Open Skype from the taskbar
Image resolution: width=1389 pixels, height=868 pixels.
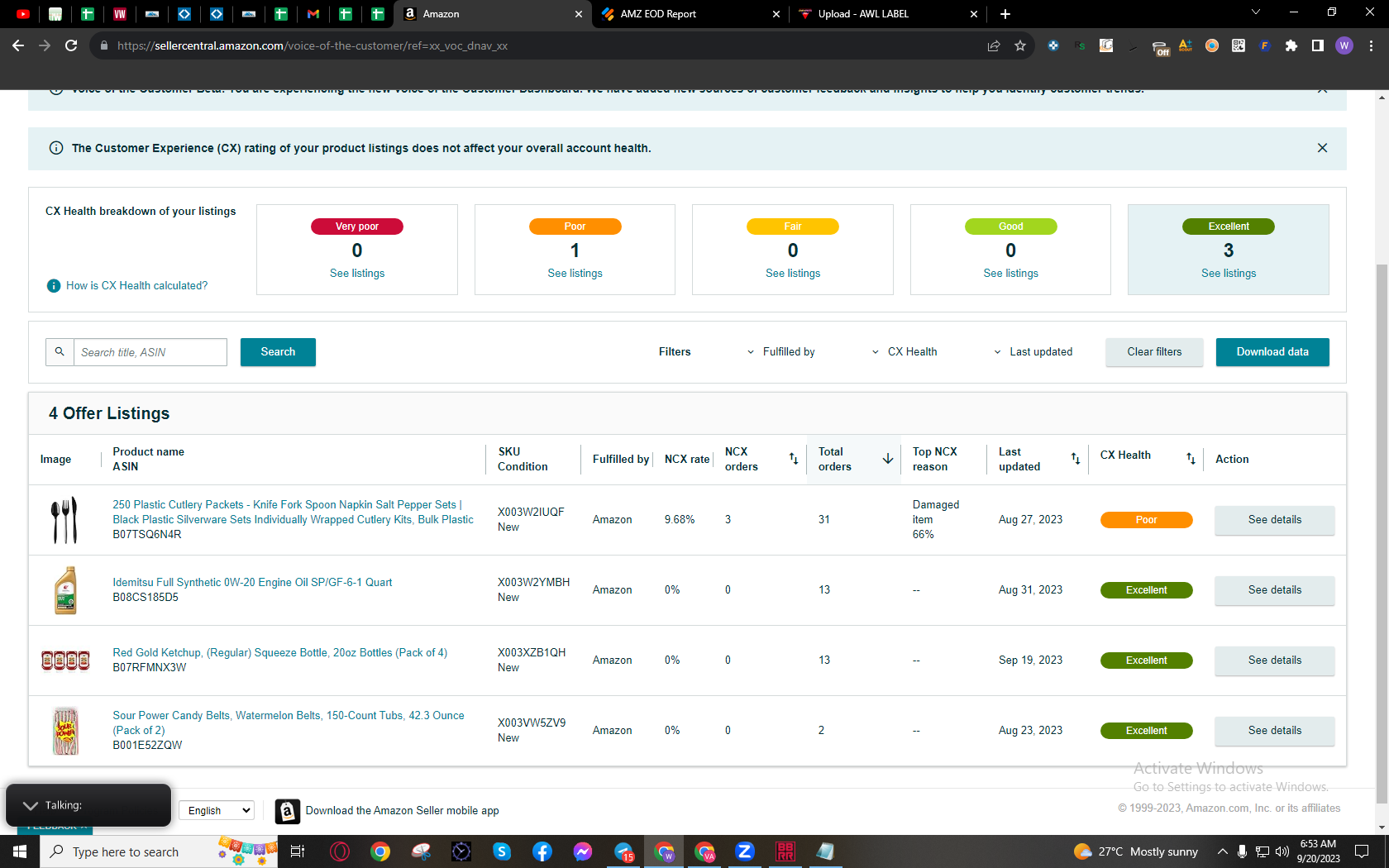(502, 851)
